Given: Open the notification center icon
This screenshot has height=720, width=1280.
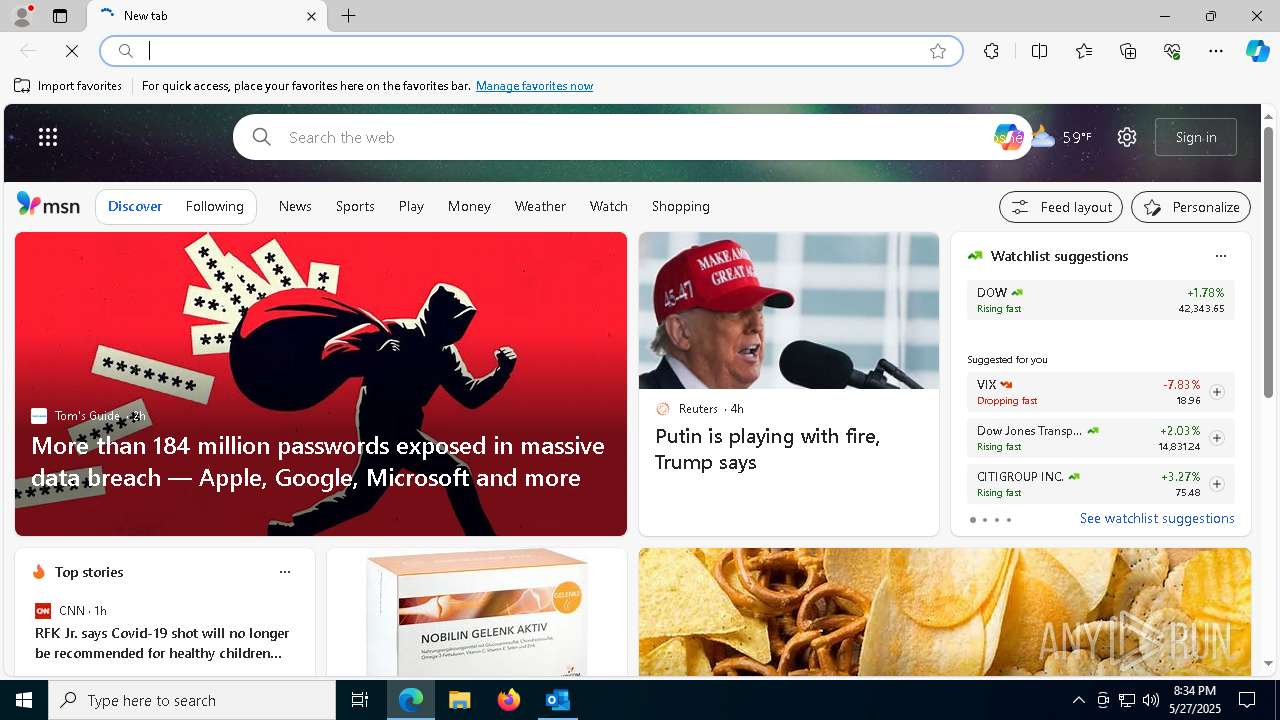Looking at the screenshot, I should 1247,700.
